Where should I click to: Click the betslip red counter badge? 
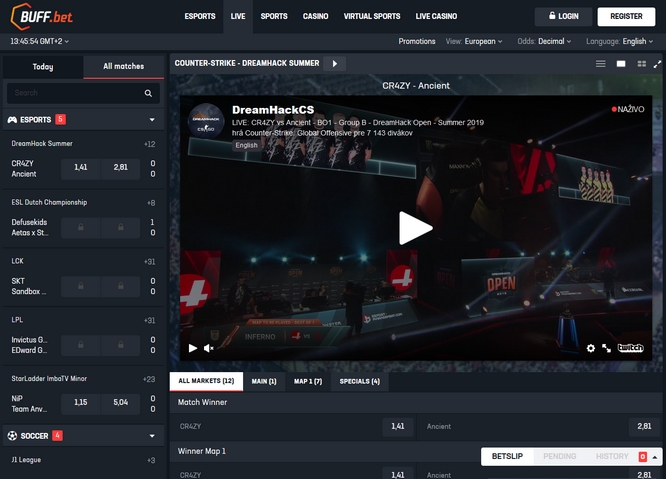pyautogui.click(x=643, y=457)
